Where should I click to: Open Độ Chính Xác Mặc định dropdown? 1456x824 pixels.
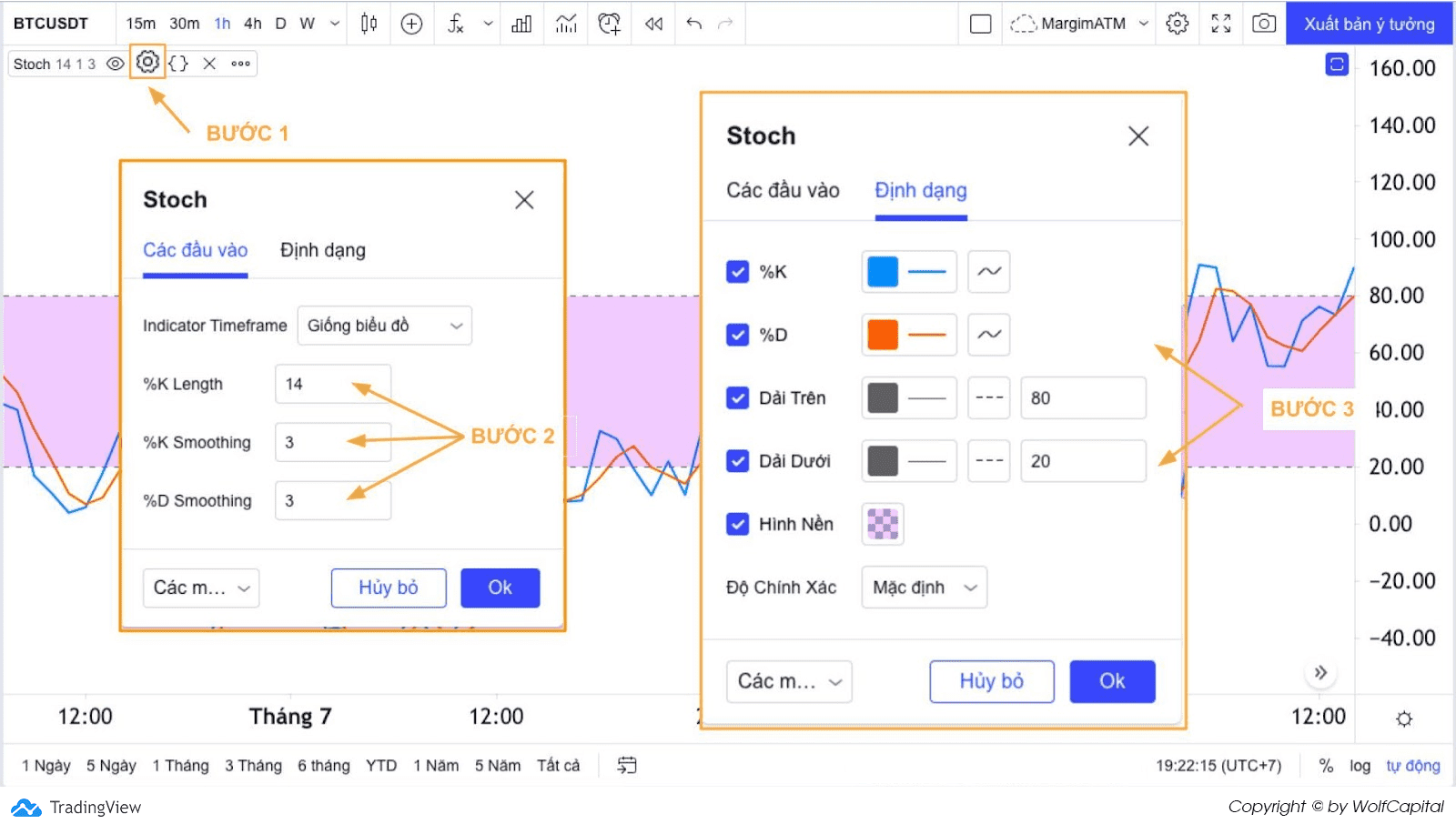(925, 588)
